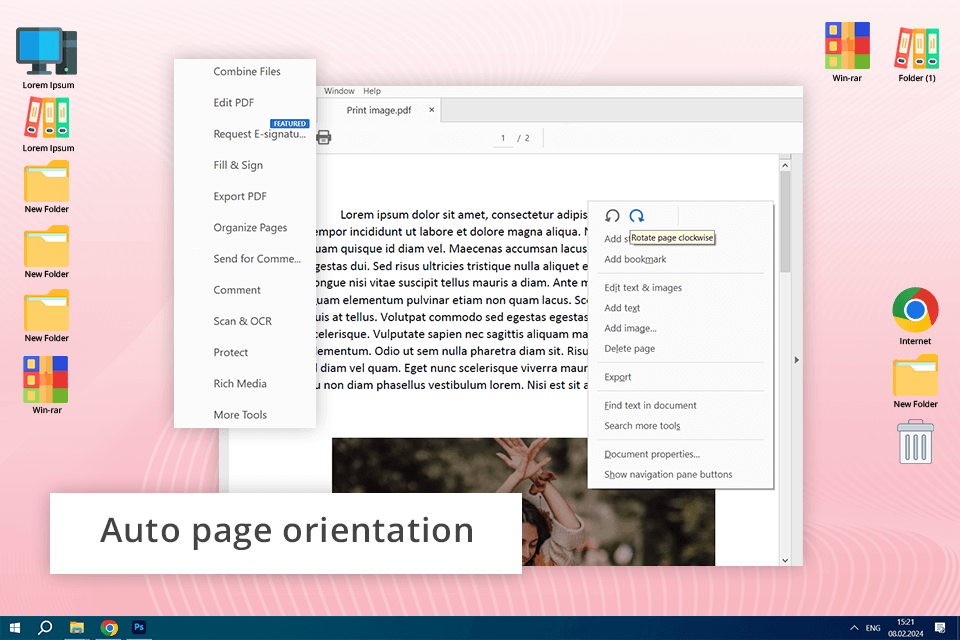
Task: Click the scrollbar down arrow in document
Action: tap(785, 560)
